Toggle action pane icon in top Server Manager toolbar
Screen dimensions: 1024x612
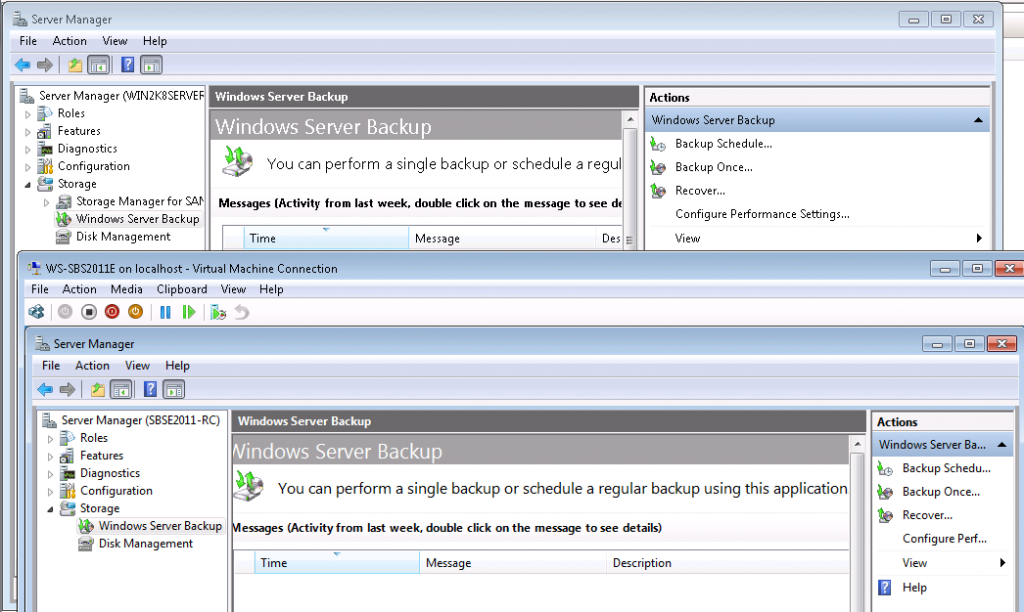[151, 65]
